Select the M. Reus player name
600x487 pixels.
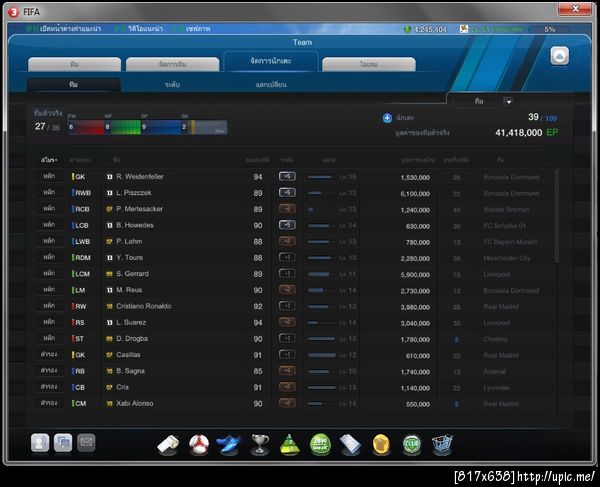tap(129, 290)
